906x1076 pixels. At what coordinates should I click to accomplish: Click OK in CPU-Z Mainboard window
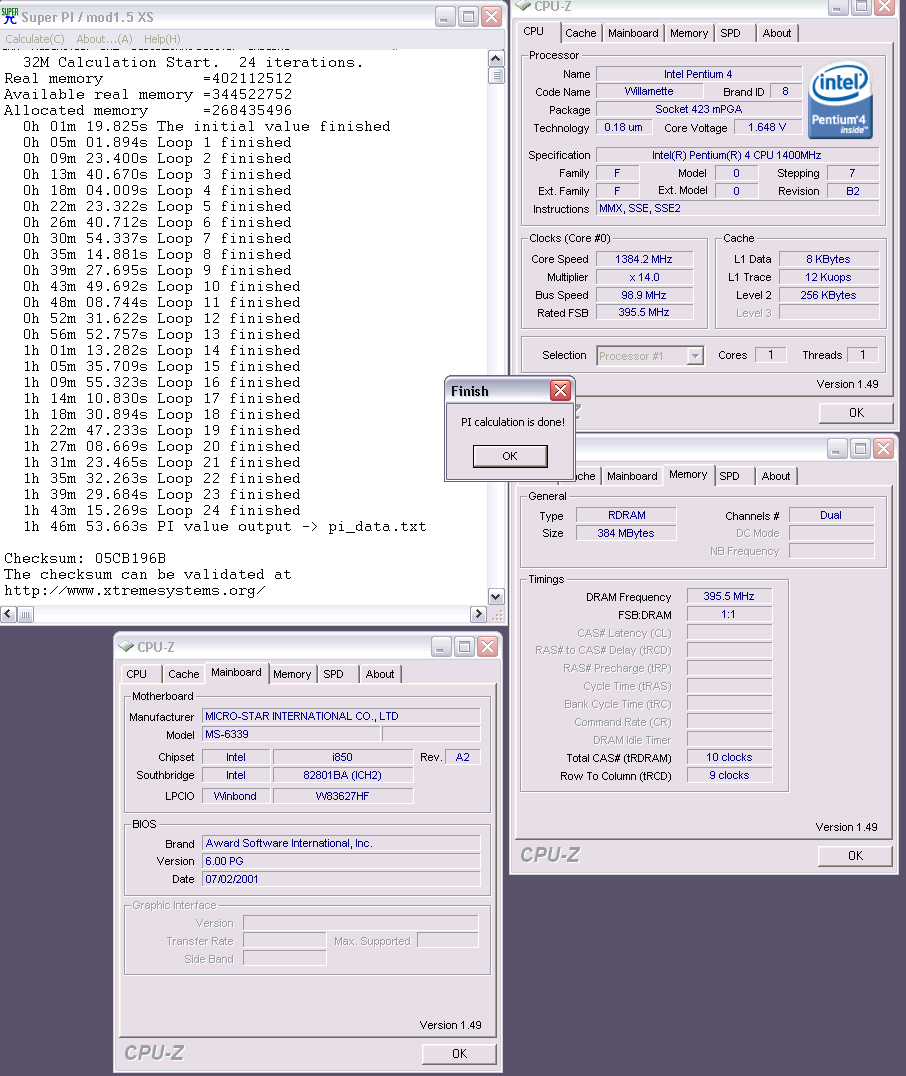click(459, 1053)
